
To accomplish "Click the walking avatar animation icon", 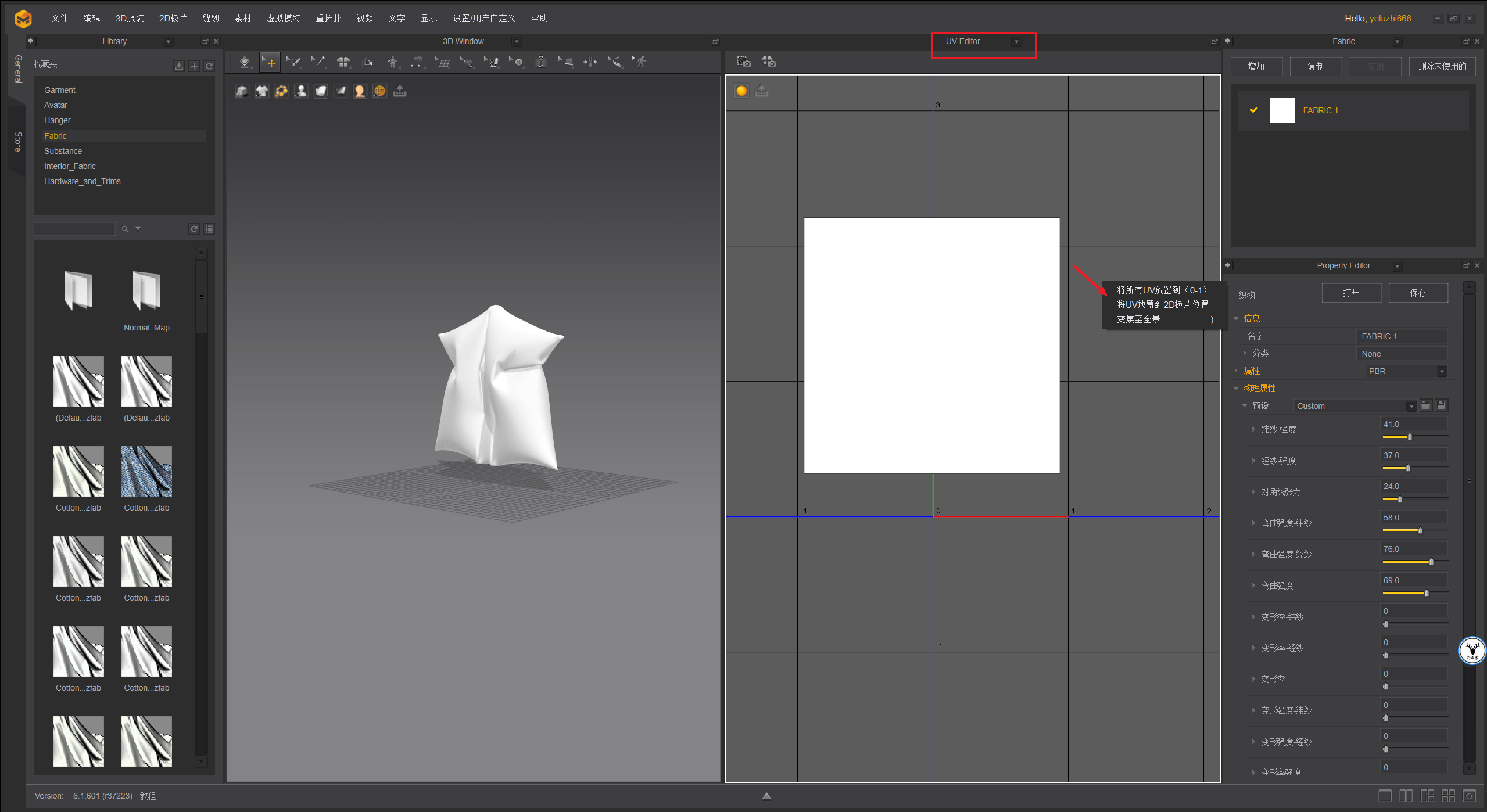I will tap(640, 62).
